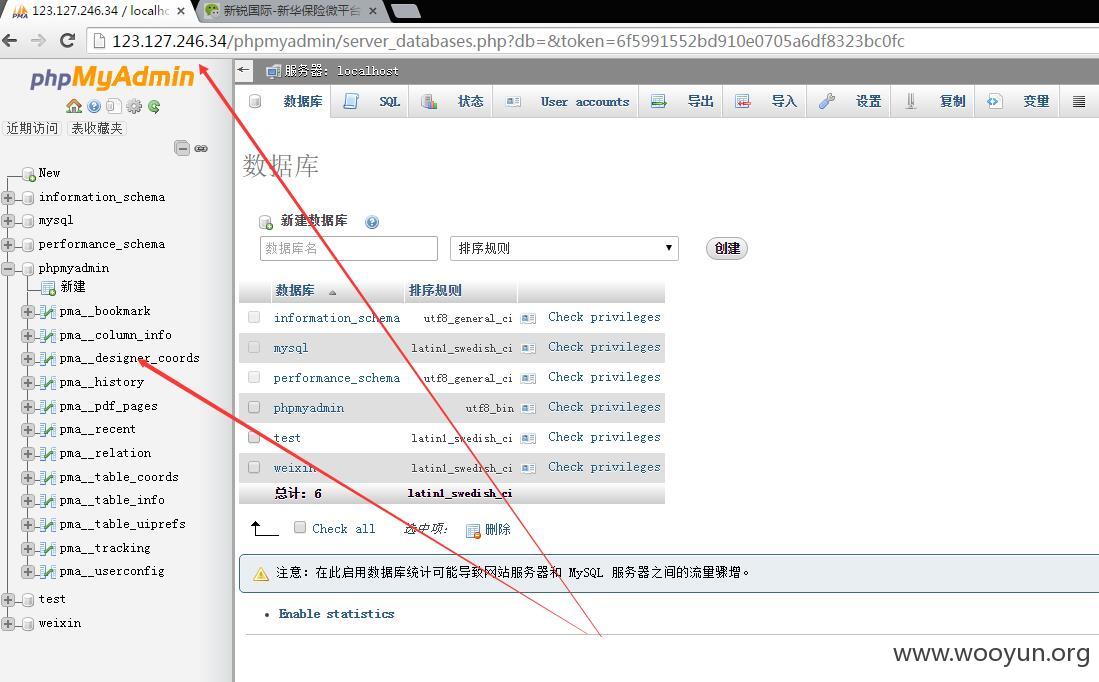The height and width of the screenshot is (682, 1099).
Task: Toggle link with main panel icon
Action: (x=201, y=149)
